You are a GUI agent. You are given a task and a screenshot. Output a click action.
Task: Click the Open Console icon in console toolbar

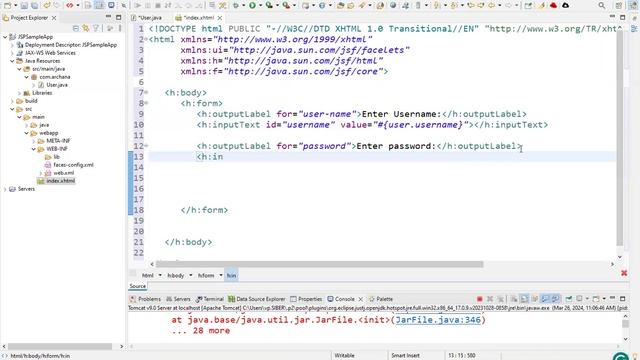(596, 299)
